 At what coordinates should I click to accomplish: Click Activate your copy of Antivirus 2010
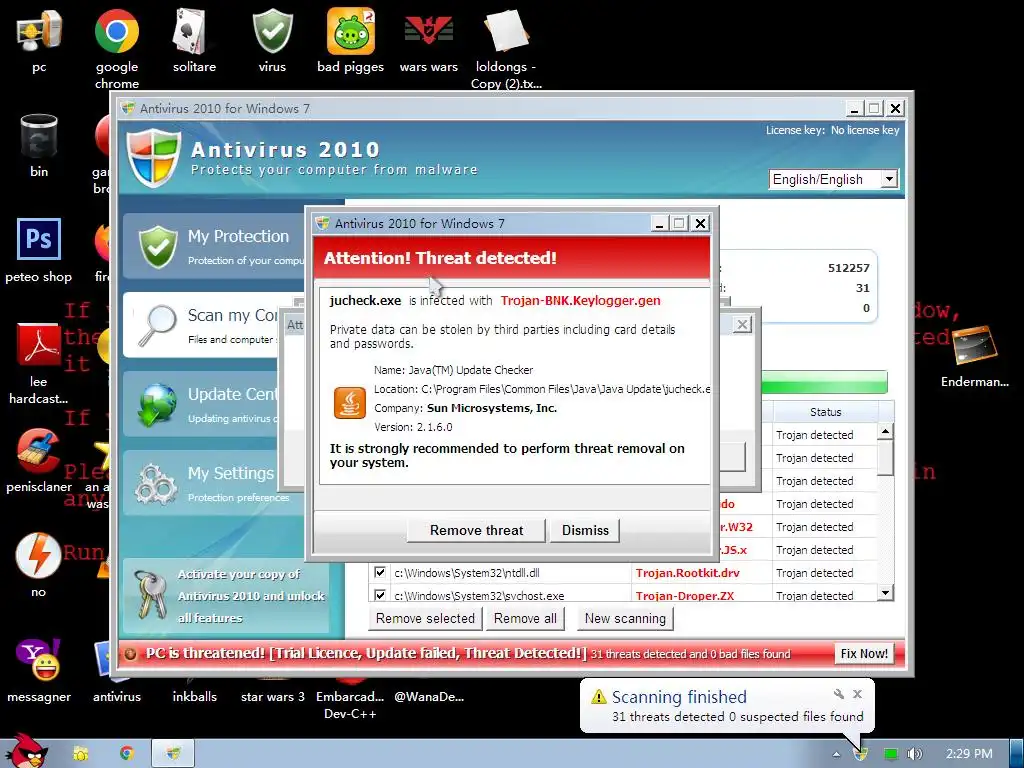click(226, 596)
